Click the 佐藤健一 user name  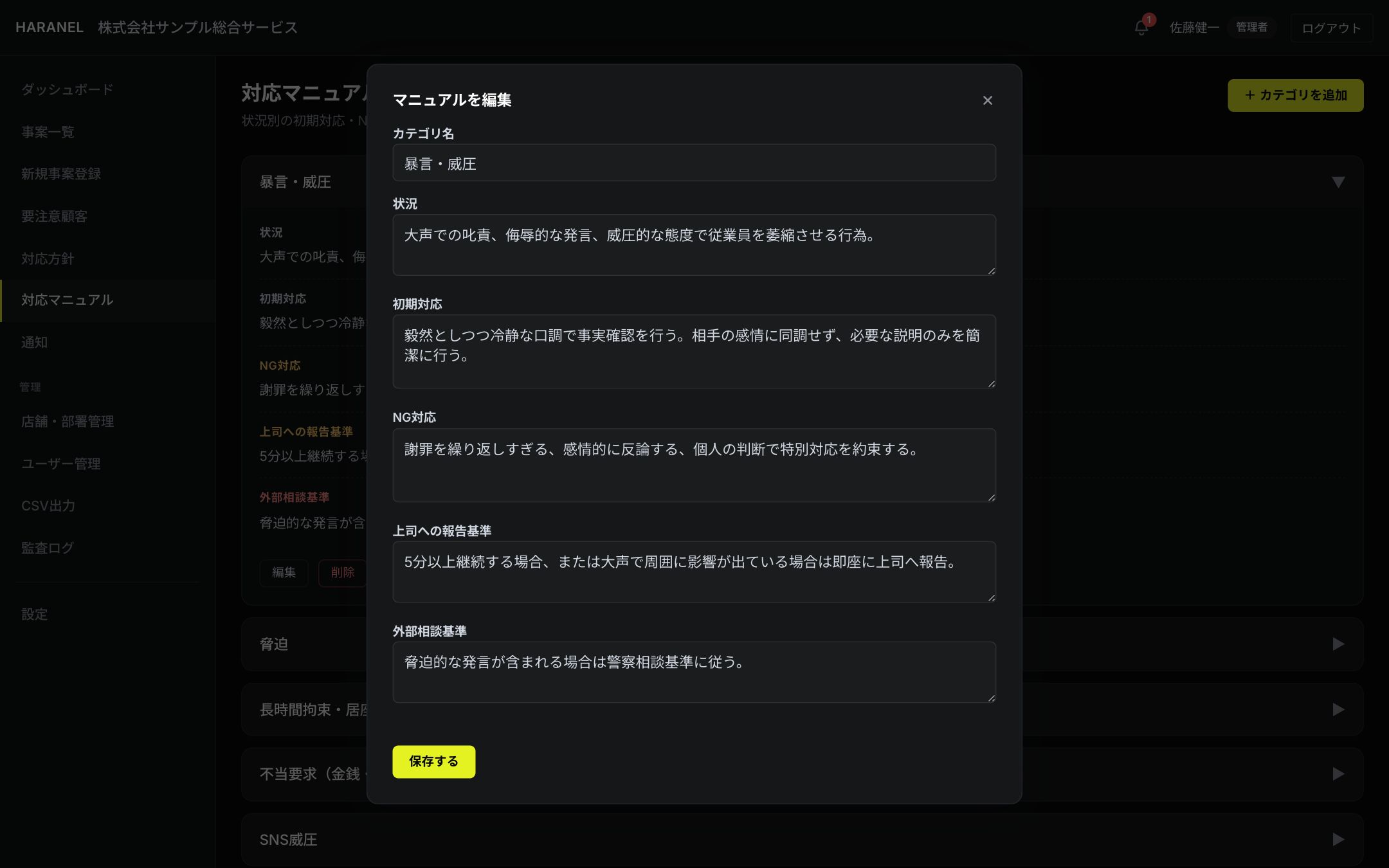pyautogui.click(x=1194, y=28)
